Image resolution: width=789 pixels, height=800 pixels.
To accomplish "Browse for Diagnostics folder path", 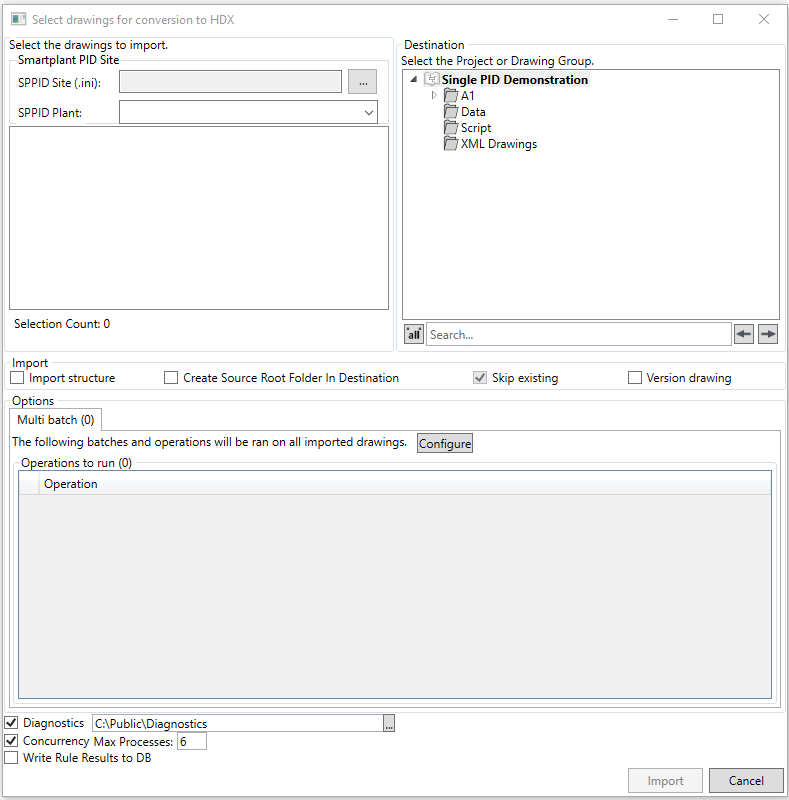I will tap(390, 723).
